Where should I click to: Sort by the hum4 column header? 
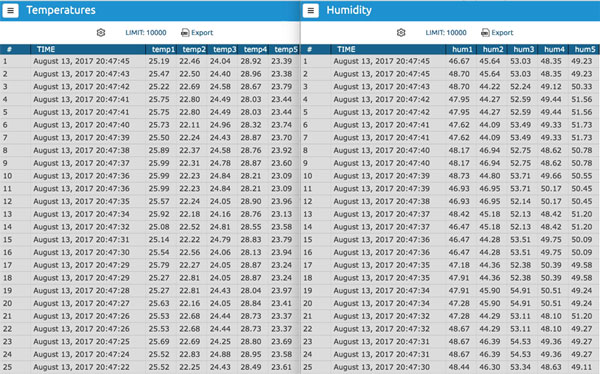click(x=554, y=49)
